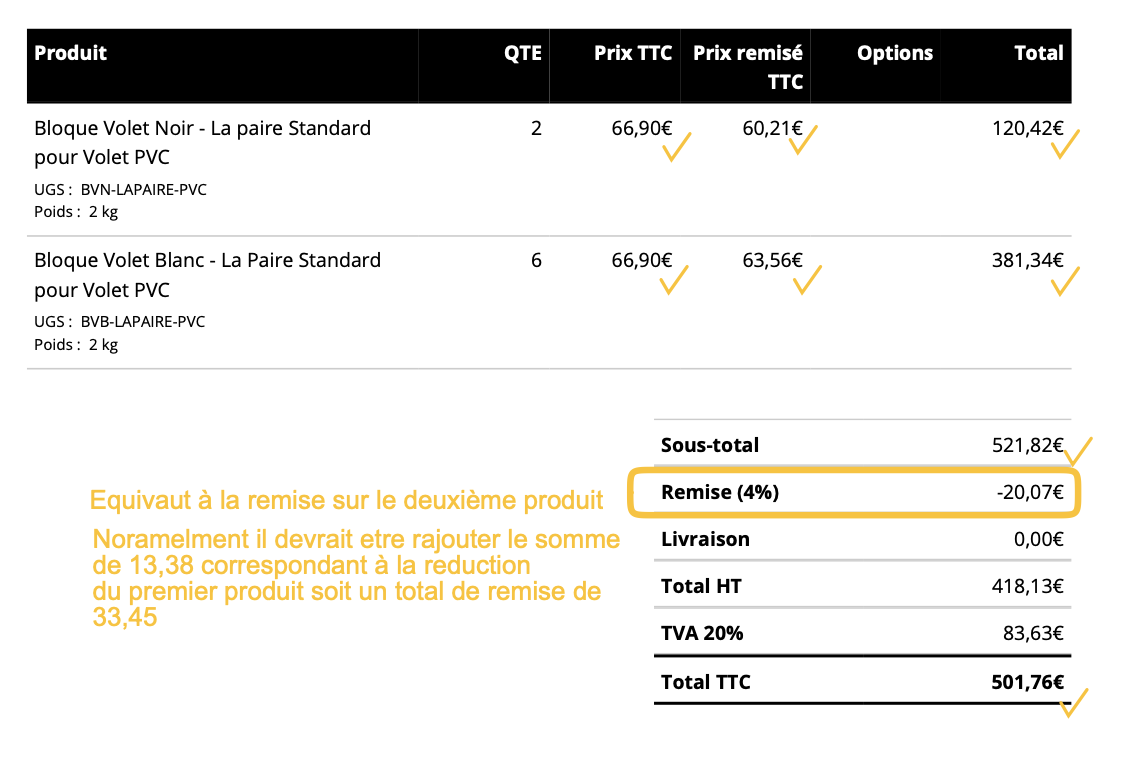
Task: Click the TVA 20% row label
Action: point(702,633)
